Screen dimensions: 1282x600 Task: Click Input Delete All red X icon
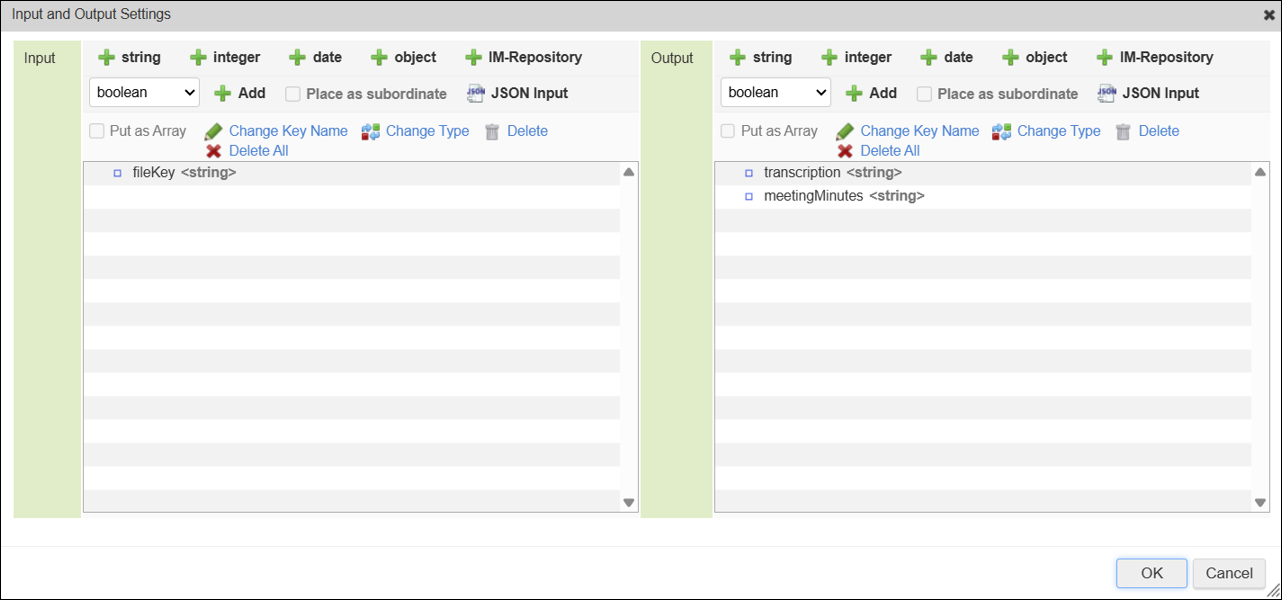[x=213, y=151]
